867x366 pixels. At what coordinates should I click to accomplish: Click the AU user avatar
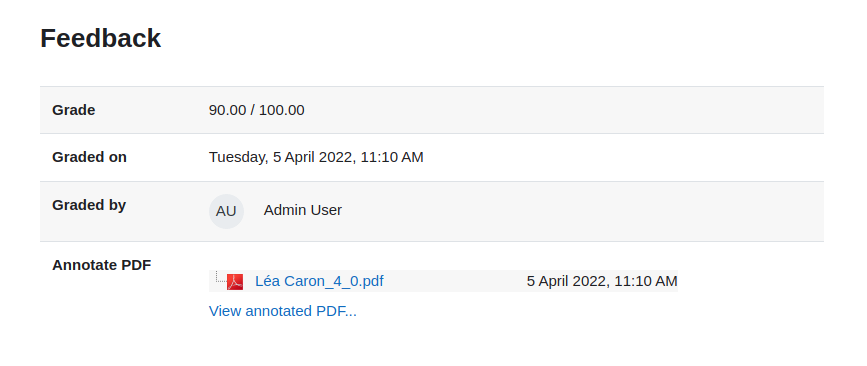pyautogui.click(x=226, y=211)
